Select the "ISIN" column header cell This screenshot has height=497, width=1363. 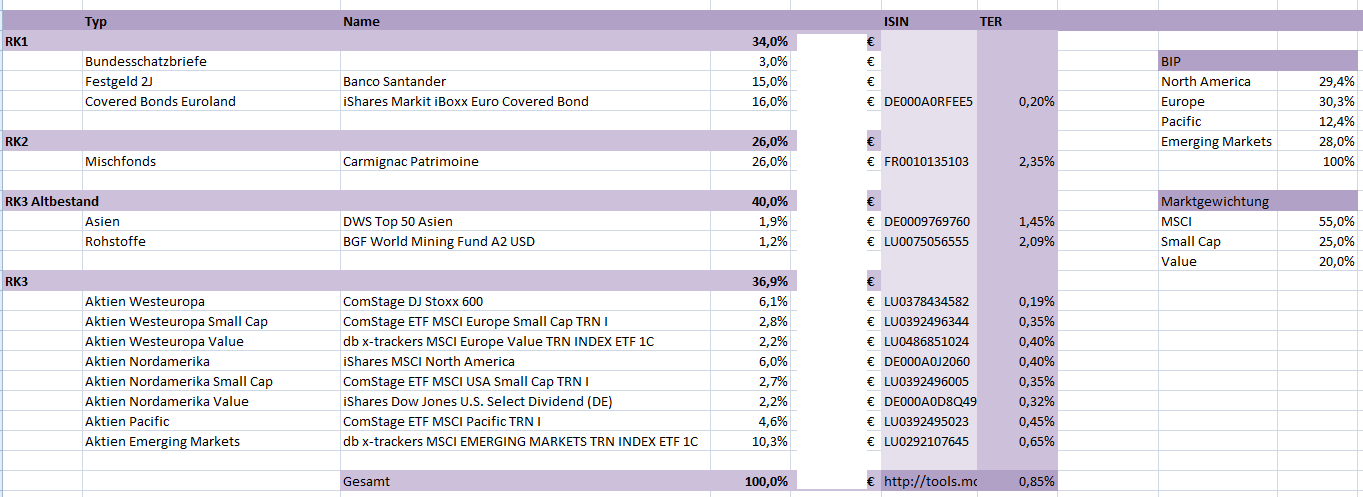pos(897,21)
